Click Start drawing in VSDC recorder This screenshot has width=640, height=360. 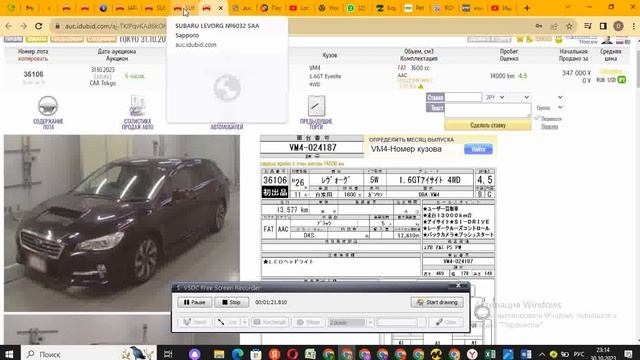437,302
